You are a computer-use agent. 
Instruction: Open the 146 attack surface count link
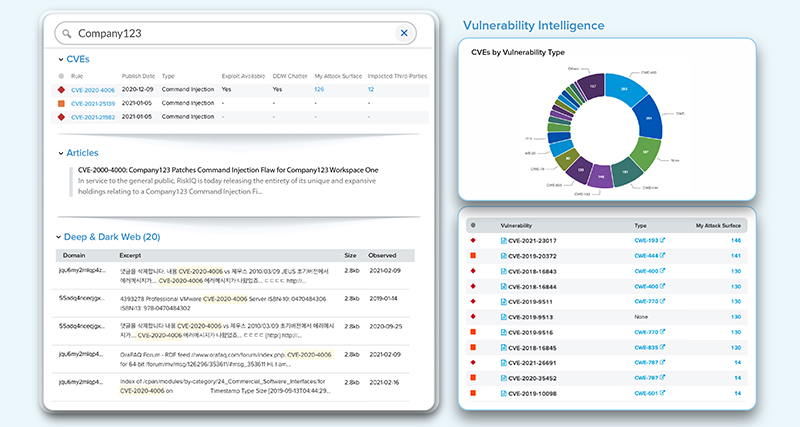coord(736,241)
